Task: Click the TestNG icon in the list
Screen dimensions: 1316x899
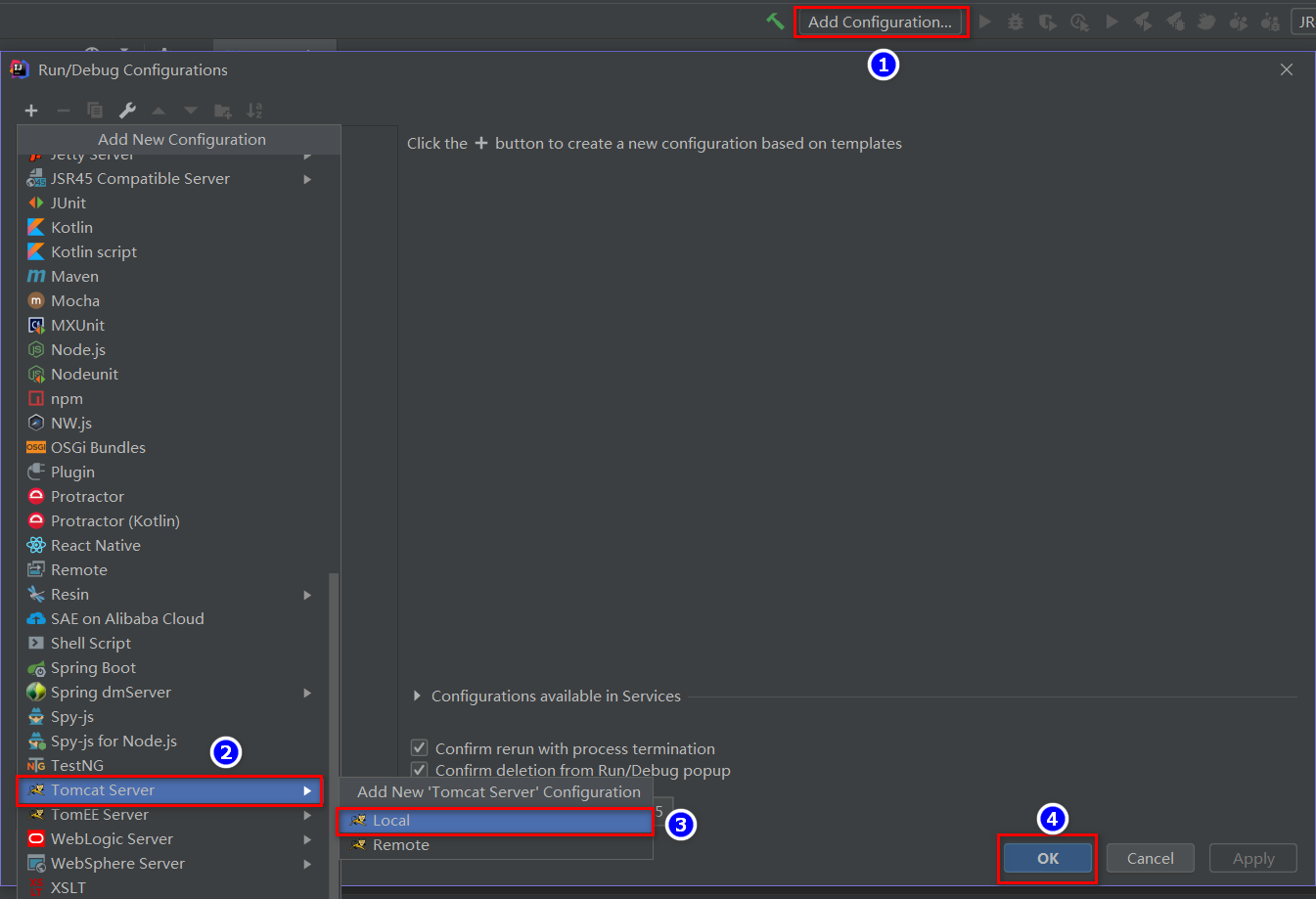Action: 36,765
